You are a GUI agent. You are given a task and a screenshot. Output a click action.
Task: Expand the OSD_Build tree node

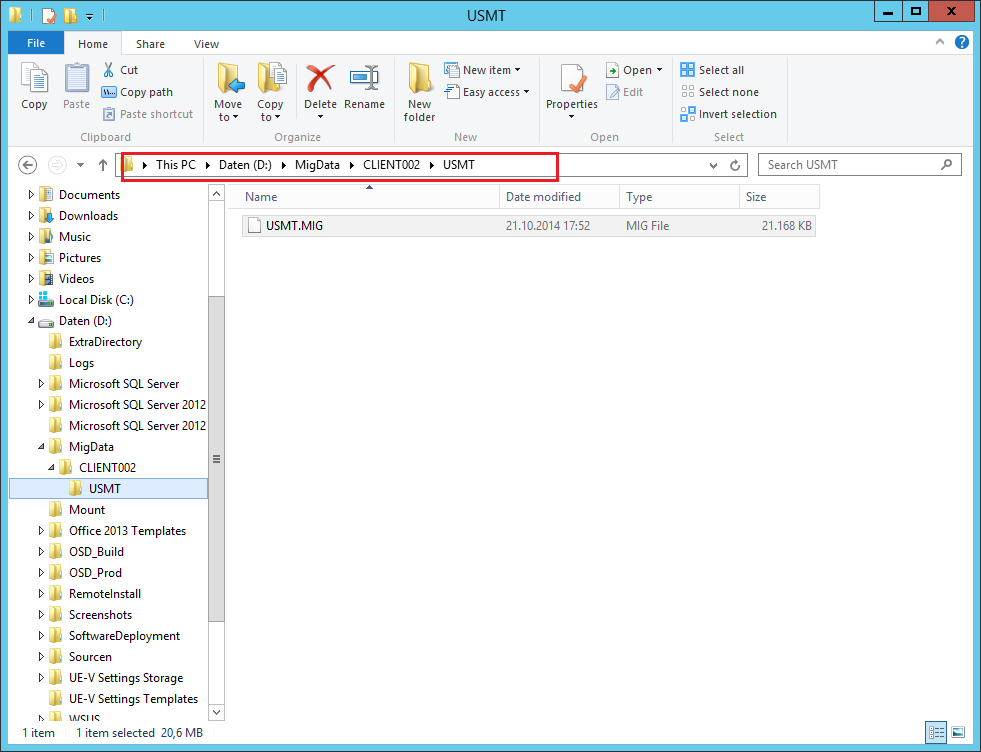(41, 552)
